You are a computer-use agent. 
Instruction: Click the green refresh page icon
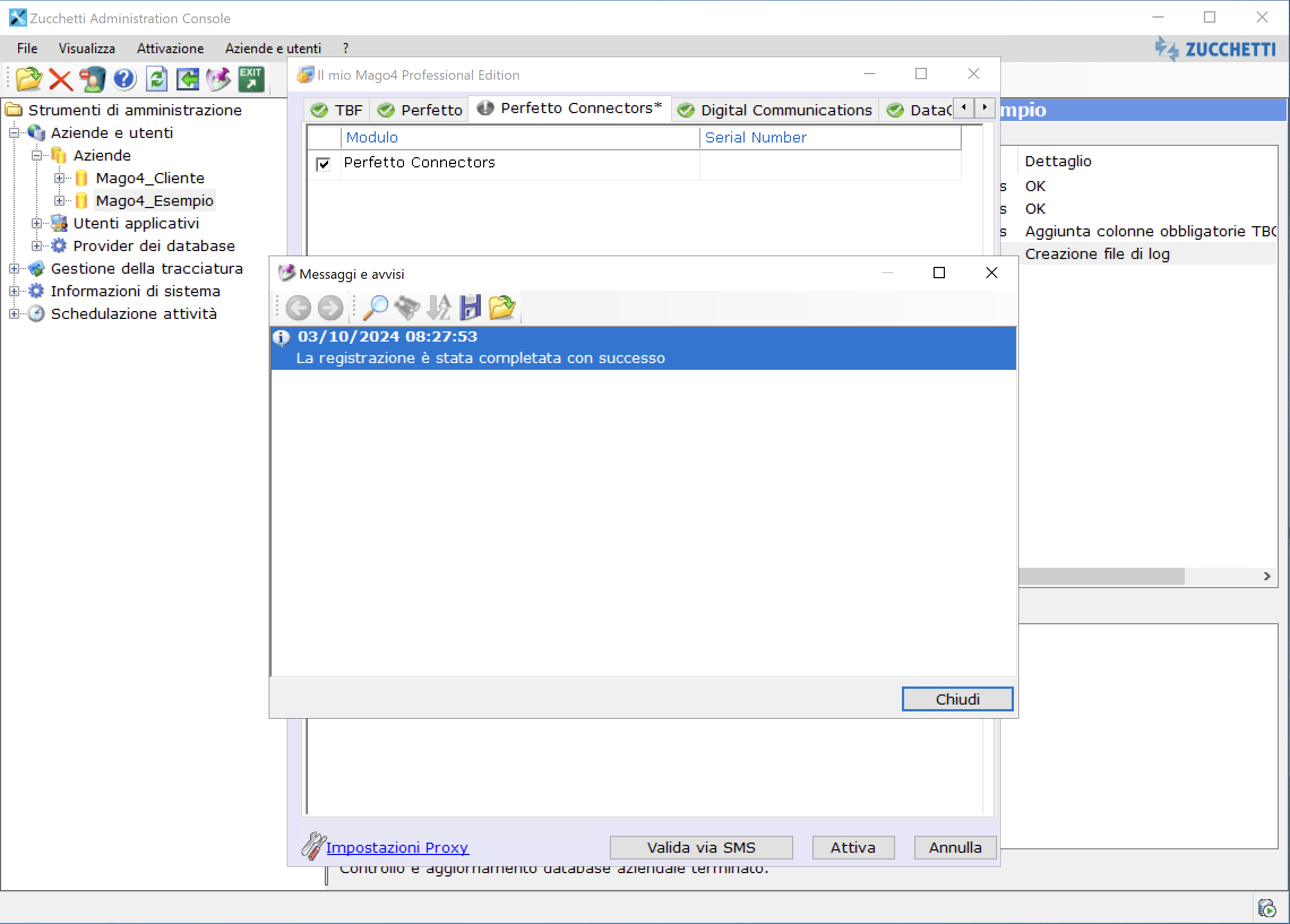pos(156,79)
